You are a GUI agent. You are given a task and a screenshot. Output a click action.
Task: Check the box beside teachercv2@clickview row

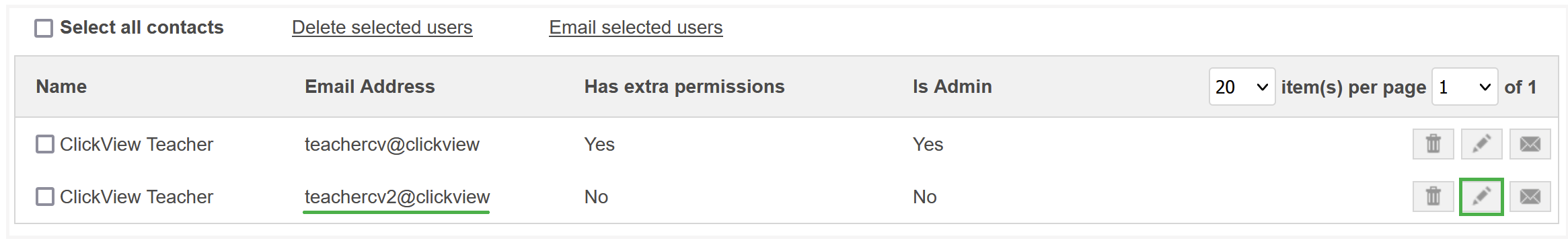45,197
